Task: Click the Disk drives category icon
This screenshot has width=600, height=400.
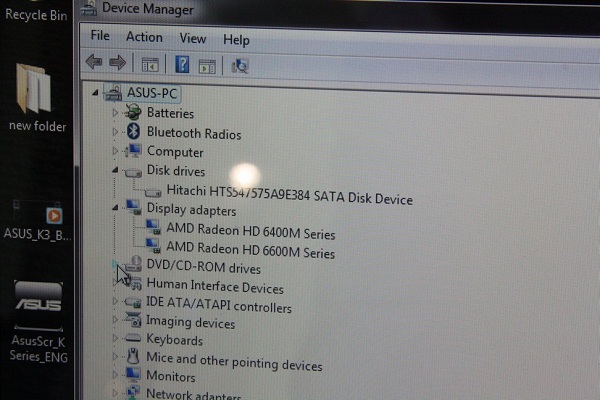Action: click(x=133, y=173)
